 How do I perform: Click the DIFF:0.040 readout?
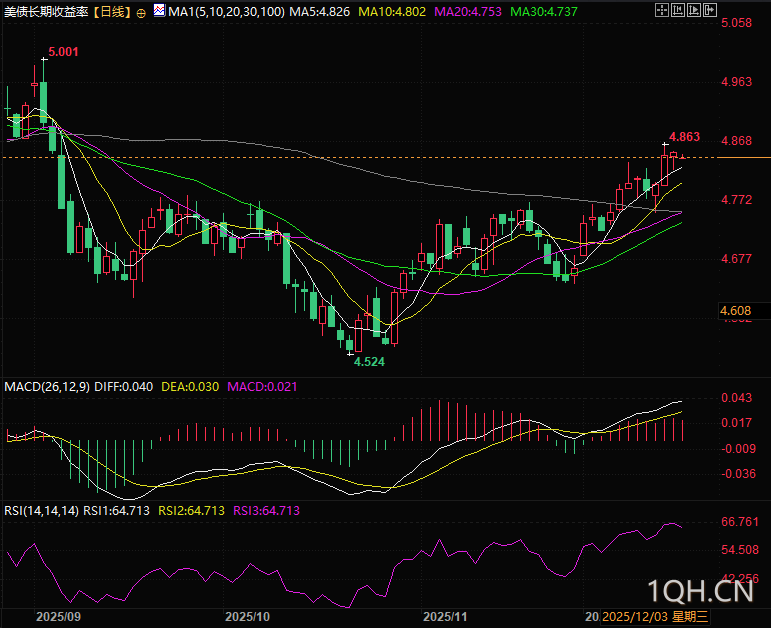[125, 386]
